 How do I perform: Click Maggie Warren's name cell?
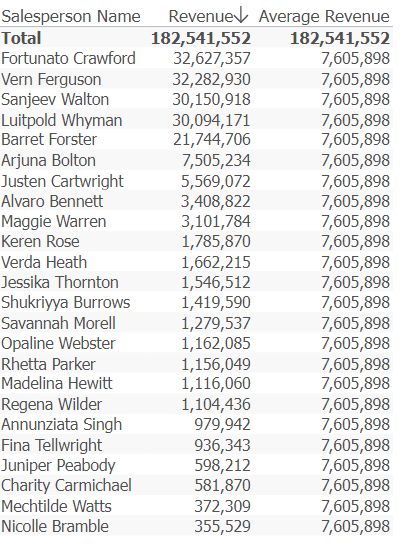point(54,221)
